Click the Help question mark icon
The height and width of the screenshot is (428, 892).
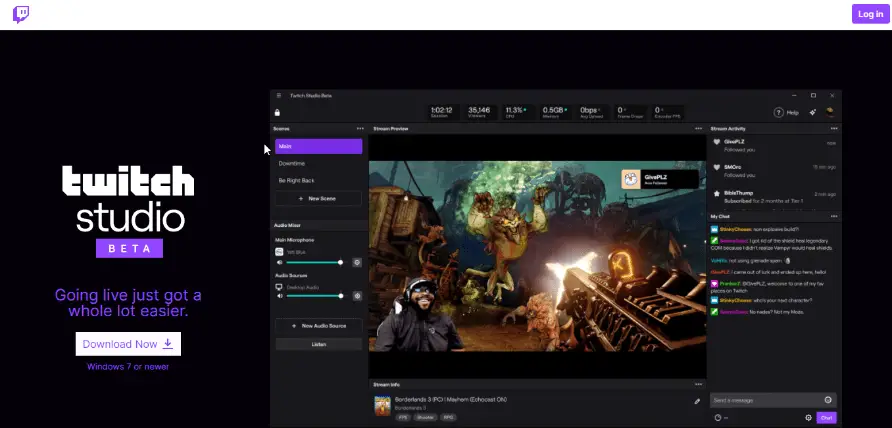tap(779, 113)
